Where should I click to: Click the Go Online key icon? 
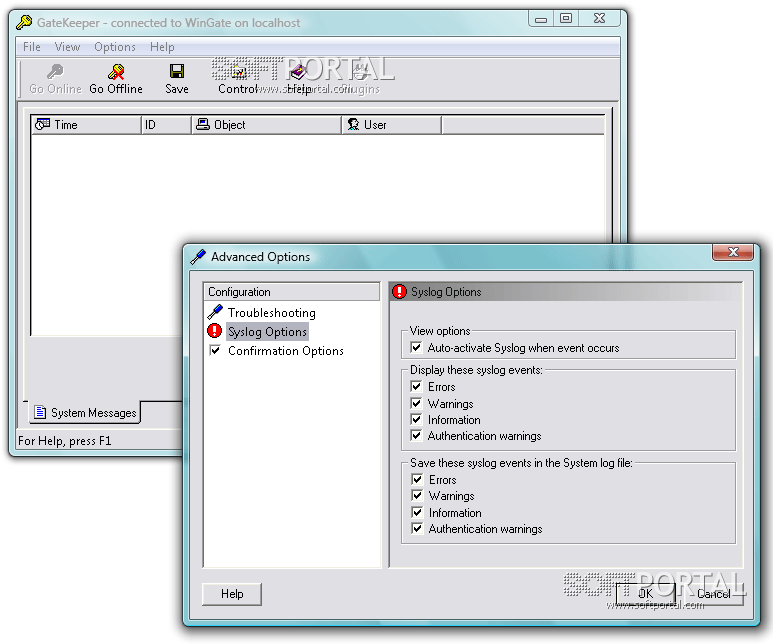coord(55,72)
